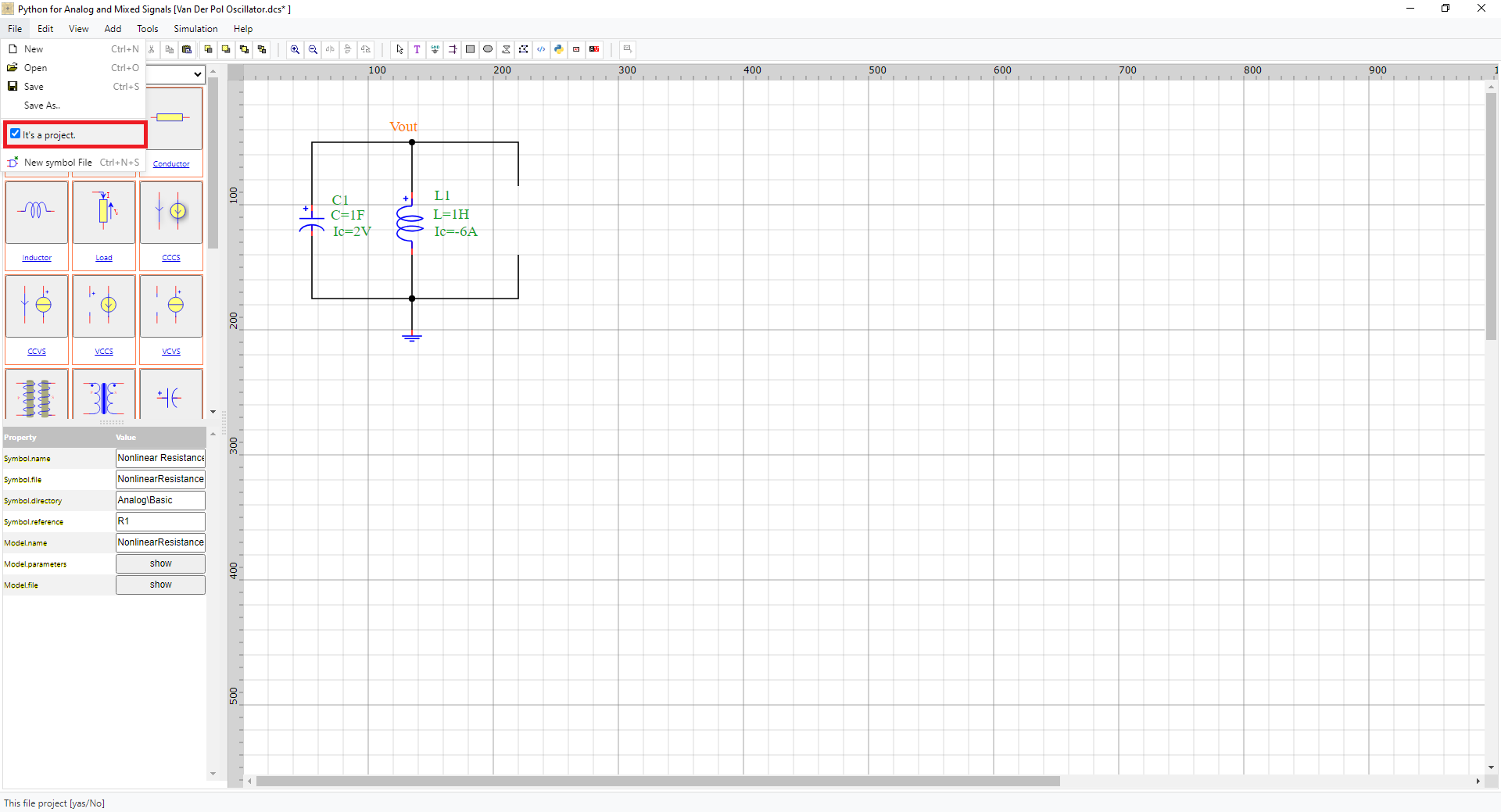Image resolution: width=1501 pixels, height=812 pixels.
Task: Open the Help menu
Action: [243, 29]
